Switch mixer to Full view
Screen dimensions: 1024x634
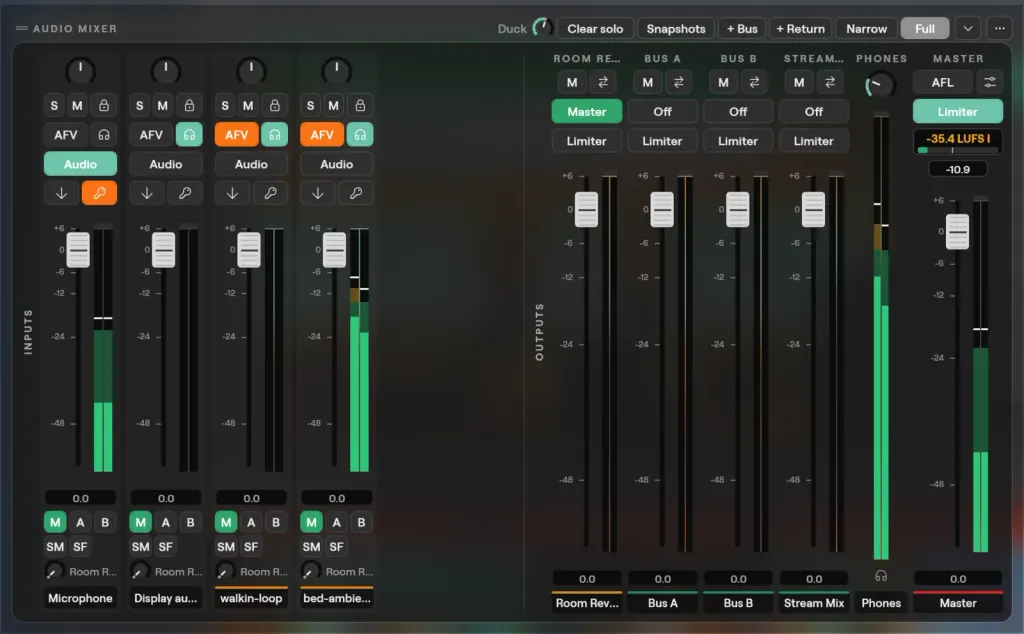tap(925, 29)
